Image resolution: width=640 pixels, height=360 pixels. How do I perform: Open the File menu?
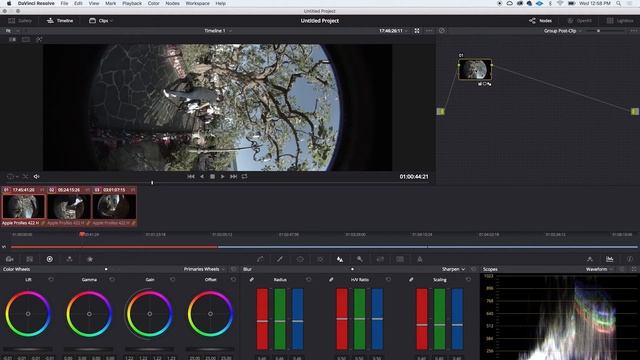coord(64,3)
